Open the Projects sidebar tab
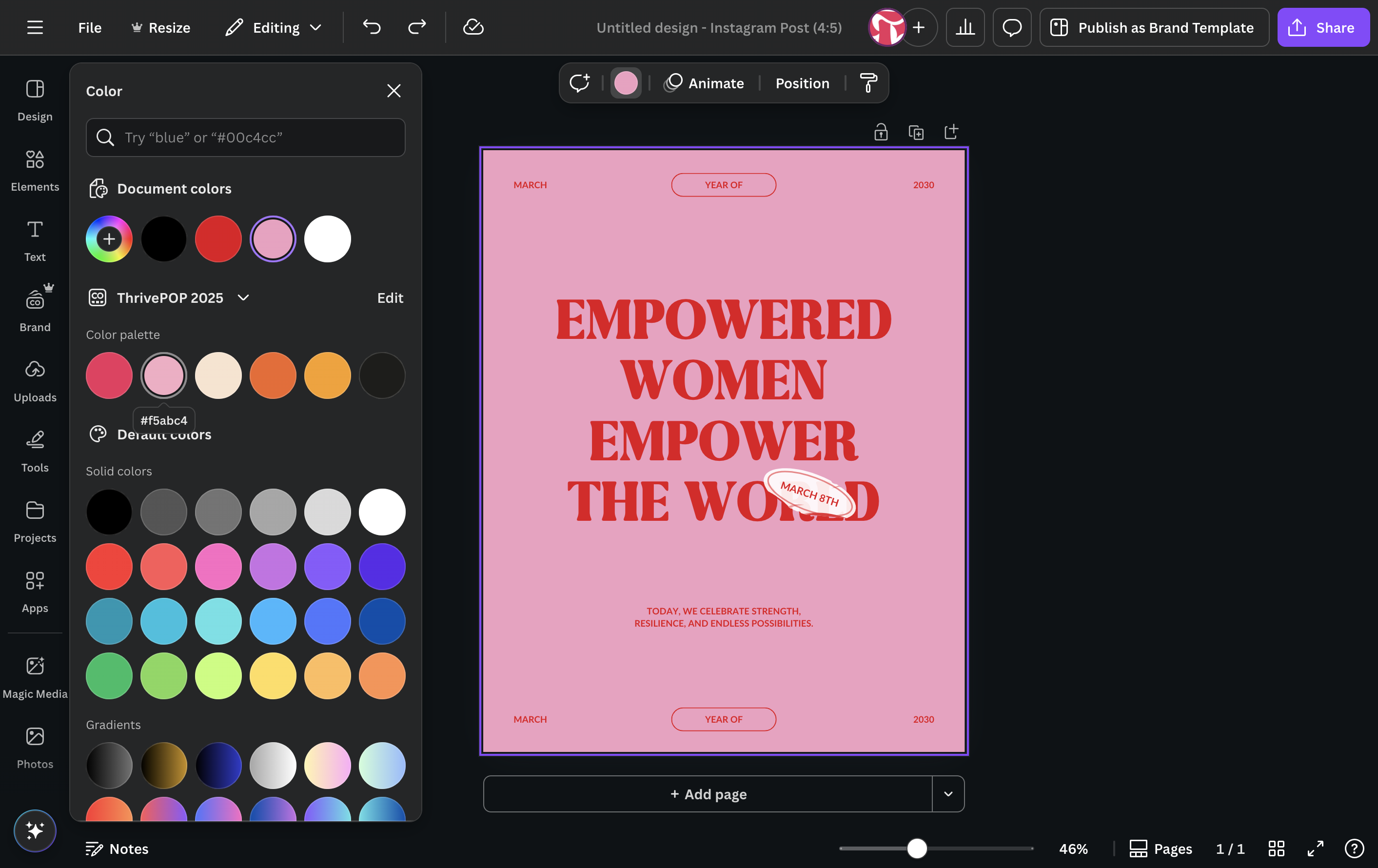 pyautogui.click(x=35, y=522)
